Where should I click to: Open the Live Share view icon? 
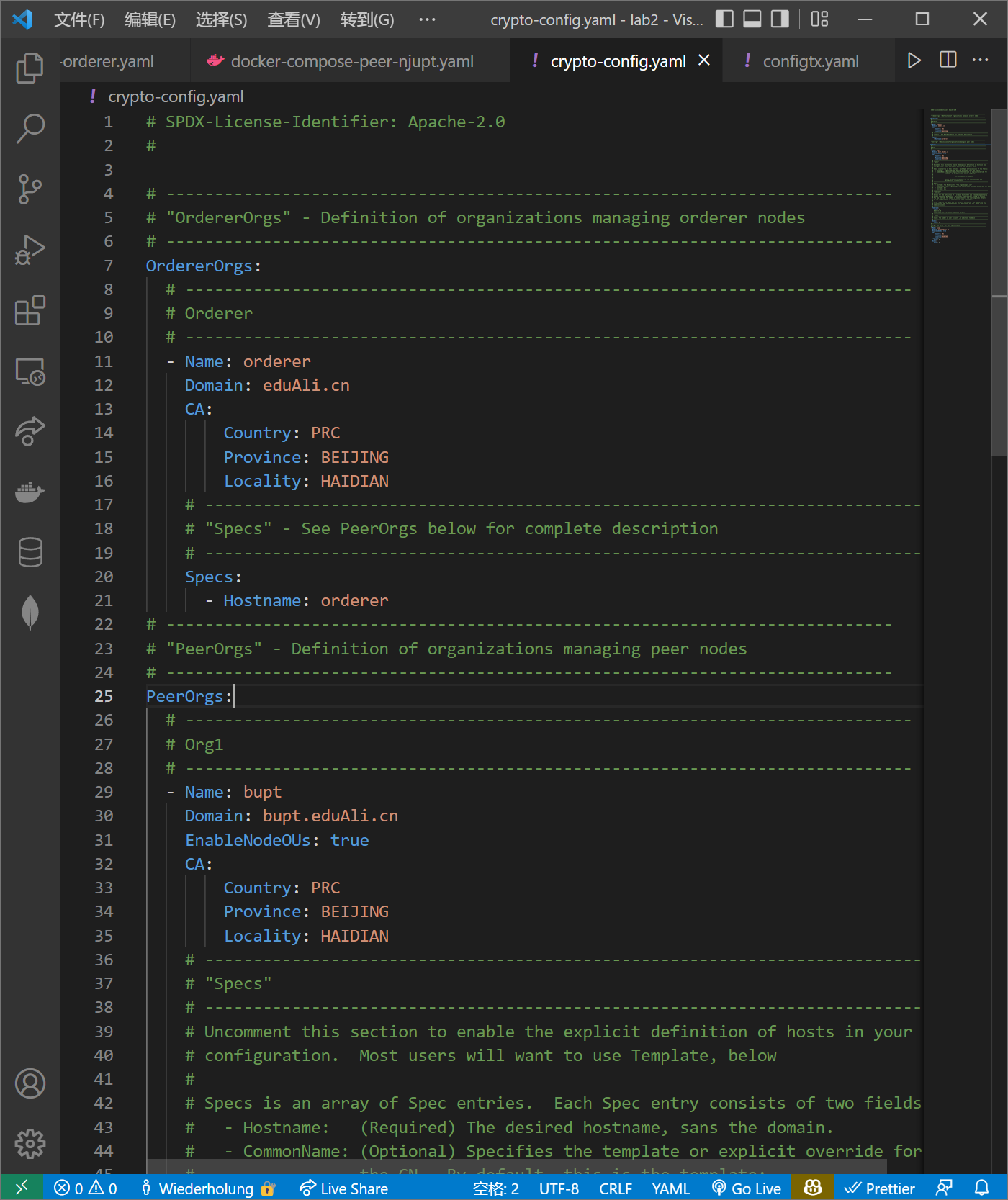(x=30, y=431)
